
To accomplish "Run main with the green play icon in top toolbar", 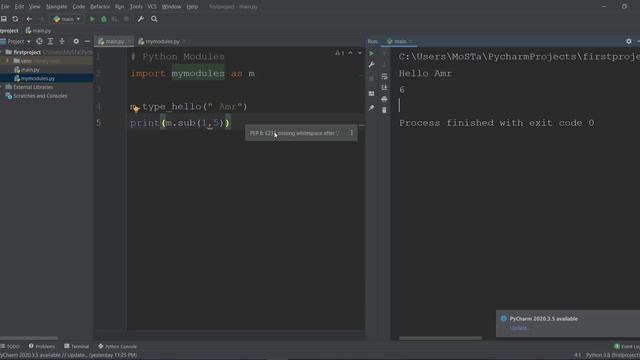I will coord(92,19).
